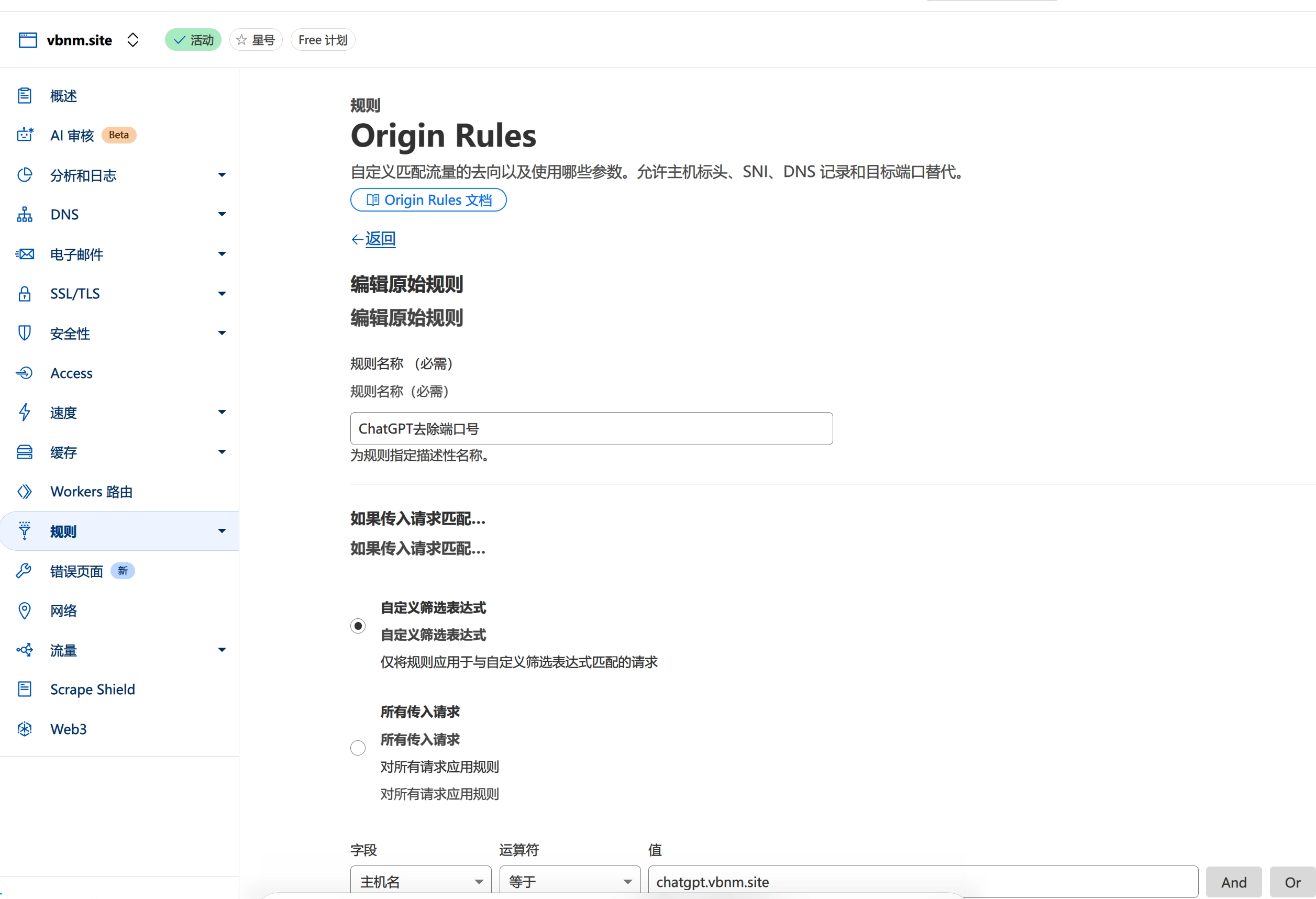Click the DNS network tree icon
Viewport: 1316px width, 899px height.
(24, 215)
